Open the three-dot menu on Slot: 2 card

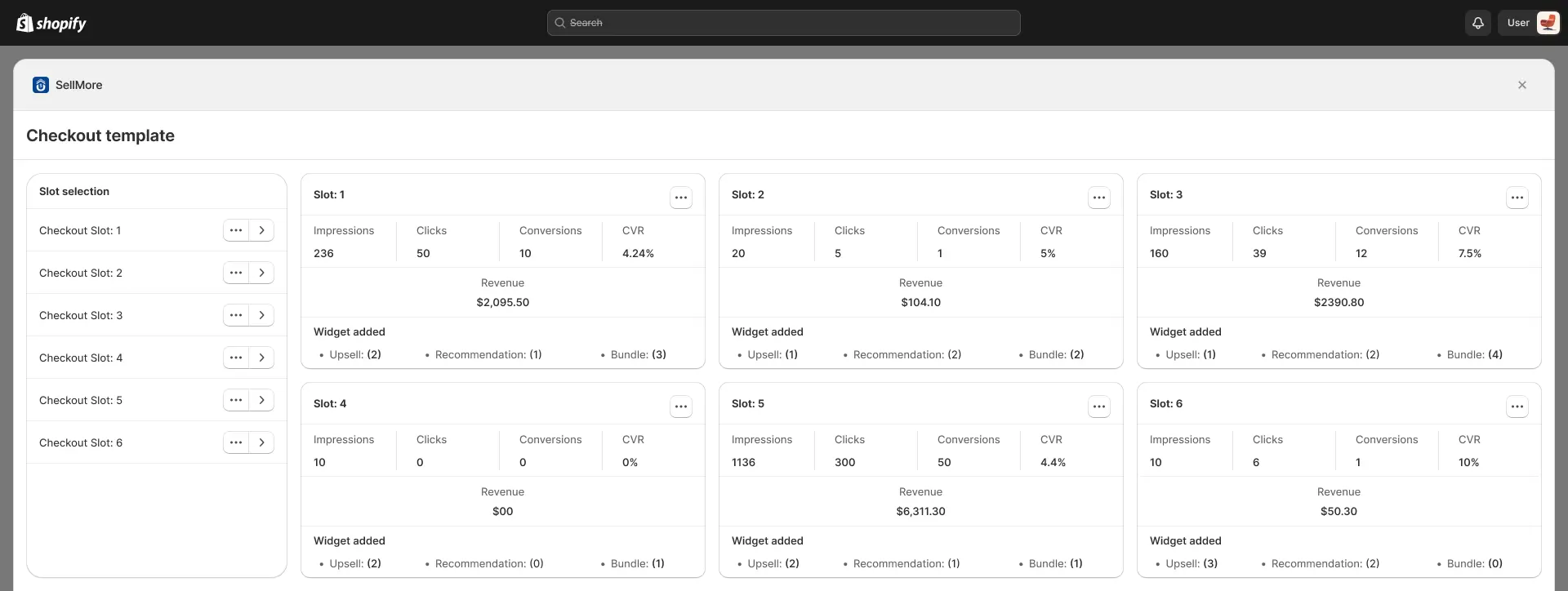1098,198
